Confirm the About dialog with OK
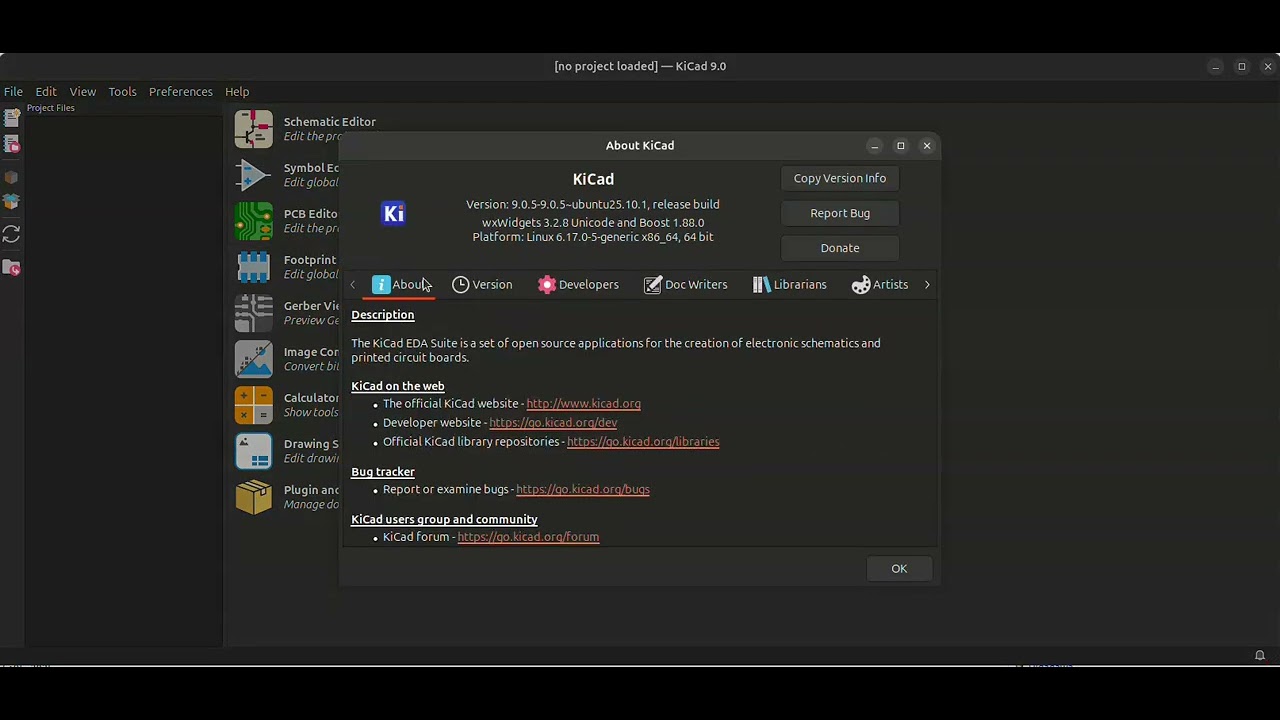The image size is (1280, 720). click(x=898, y=569)
